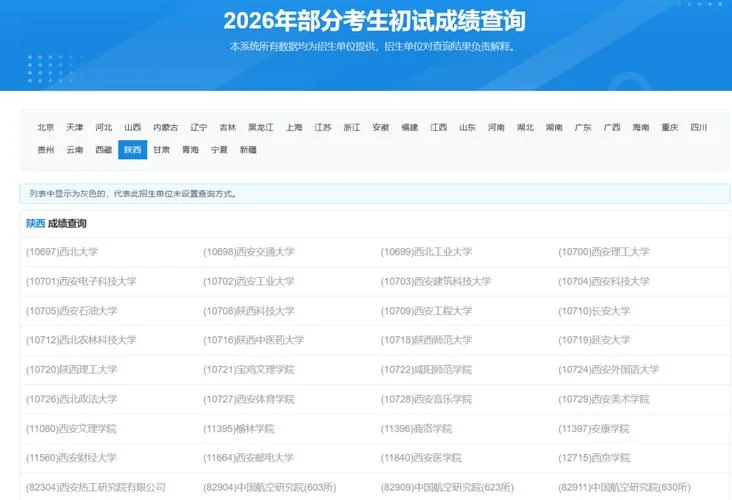Choose the 湖南 province tab
The width and height of the screenshot is (732, 500).
[554, 127]
